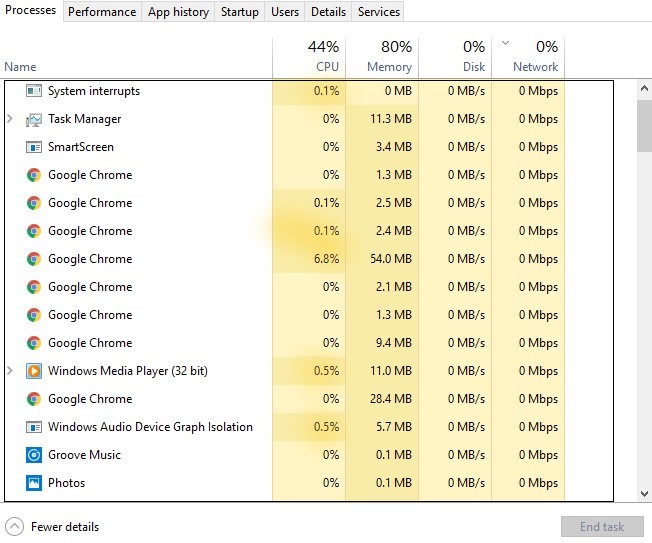Open the Users tab
The height and width of the screenshot is (543, 652).
click(x=285, y=12)
